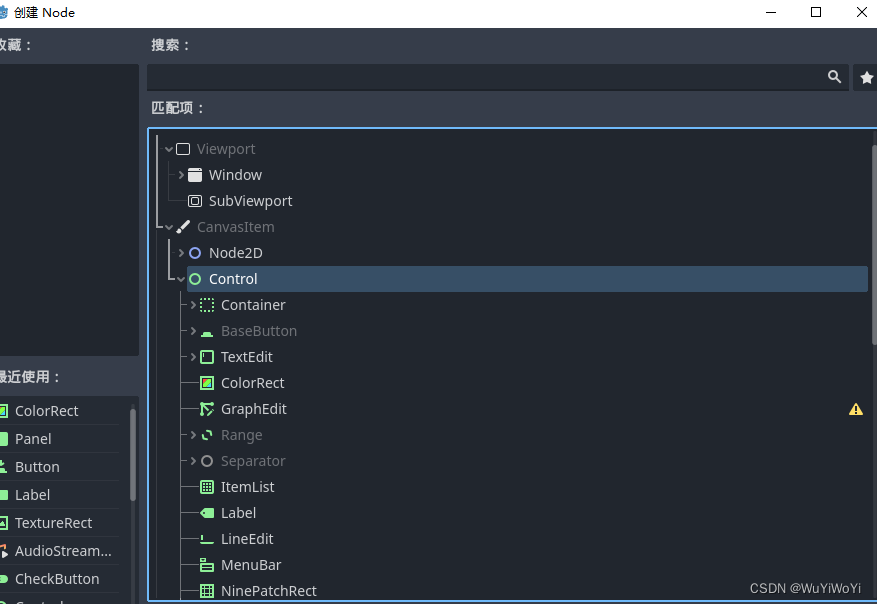The width and height of the screenshot is (877, 604).
Task: Click the CanvasItem brush icon
Action: pyautogui.click(x=183, y=227)
